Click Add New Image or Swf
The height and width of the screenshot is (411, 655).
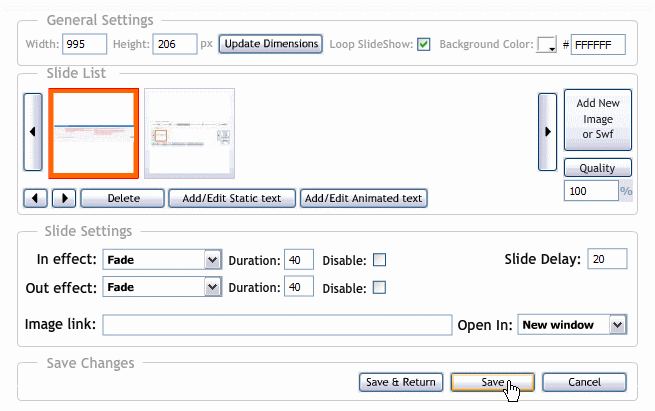point(598,119)
